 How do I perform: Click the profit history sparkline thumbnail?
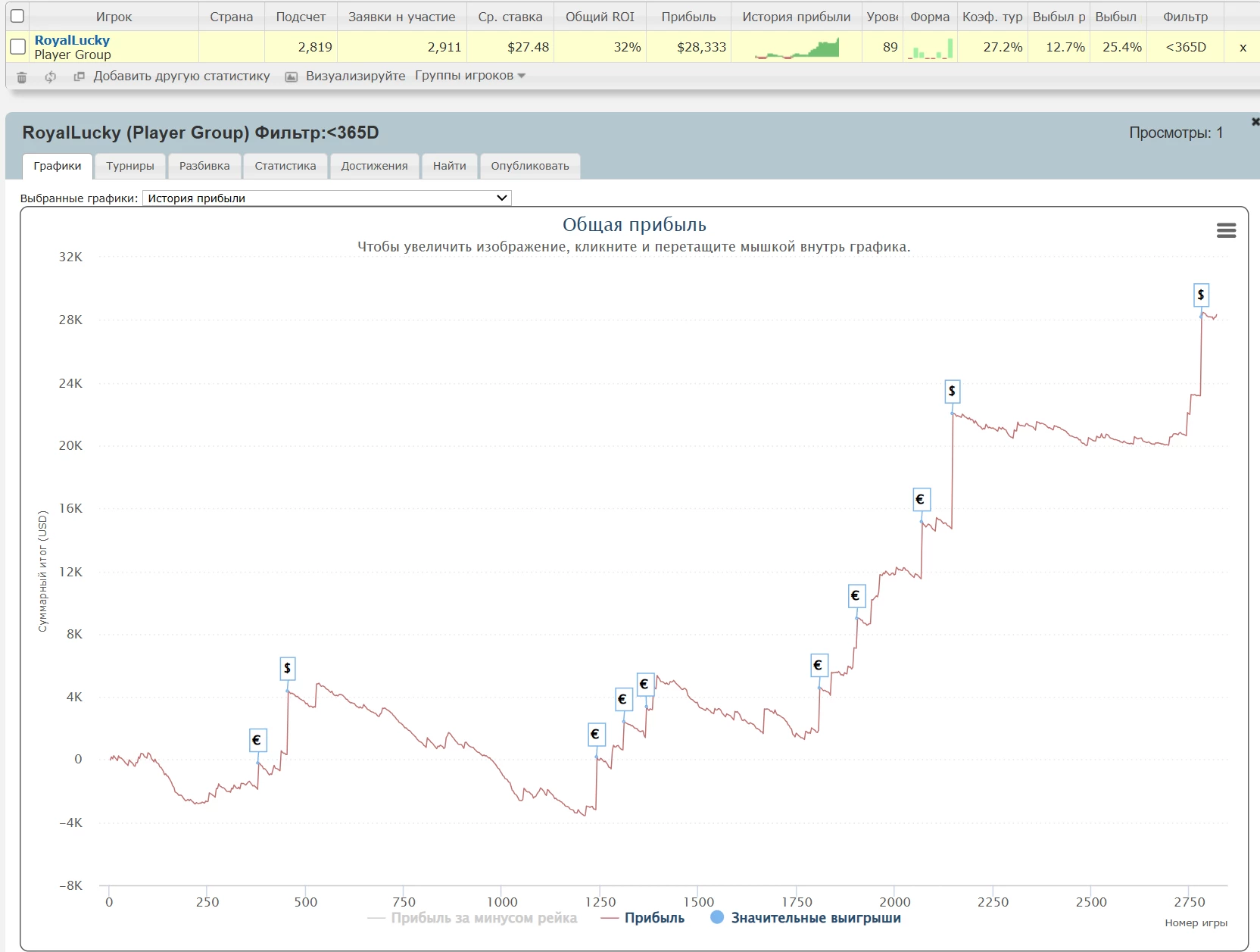coord(797,48)
